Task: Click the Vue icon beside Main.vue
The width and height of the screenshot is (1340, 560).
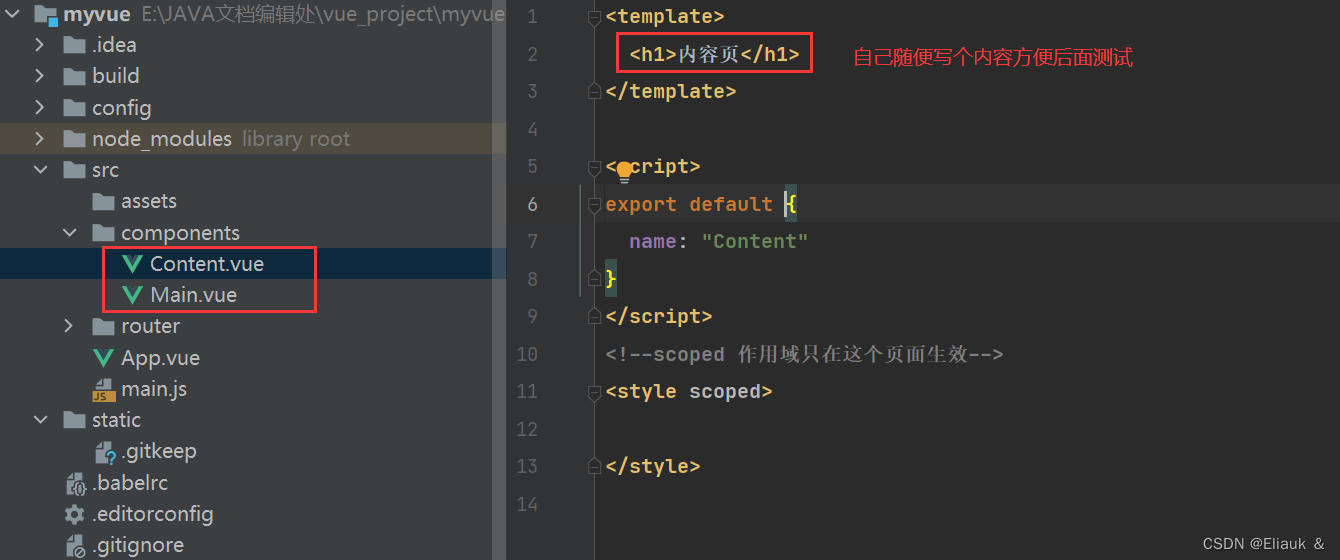Action: pos(132,295)
